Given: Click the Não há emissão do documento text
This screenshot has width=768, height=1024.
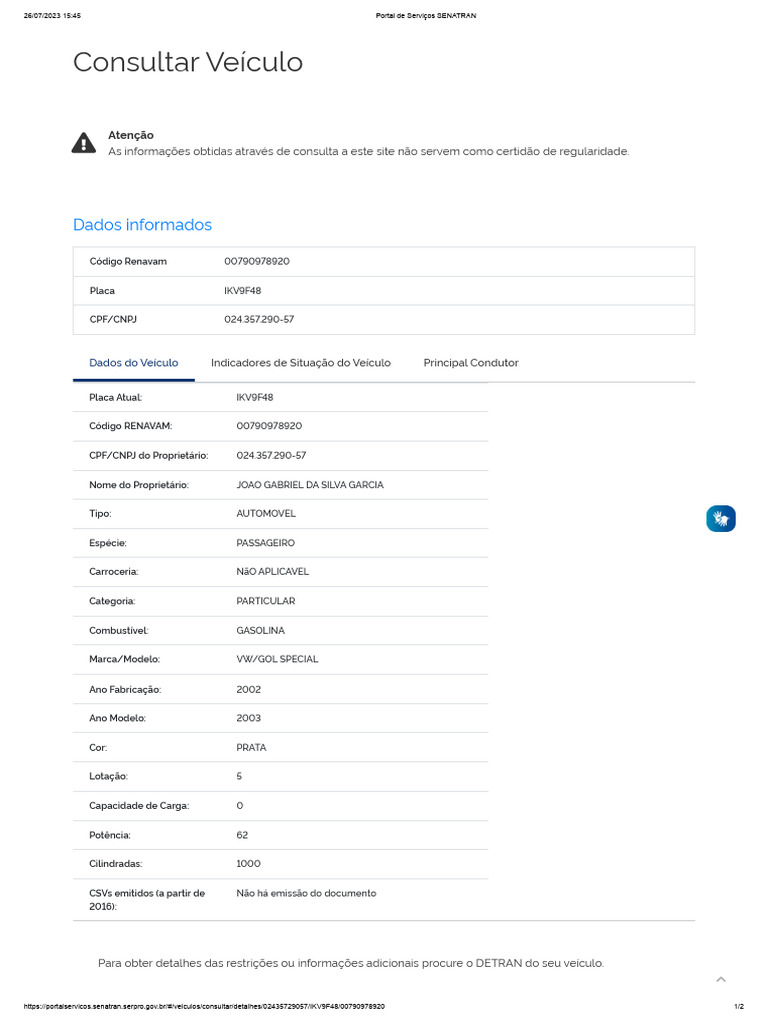Looking at the screenshot, I should pyautogui.click(x=306, y=893).
